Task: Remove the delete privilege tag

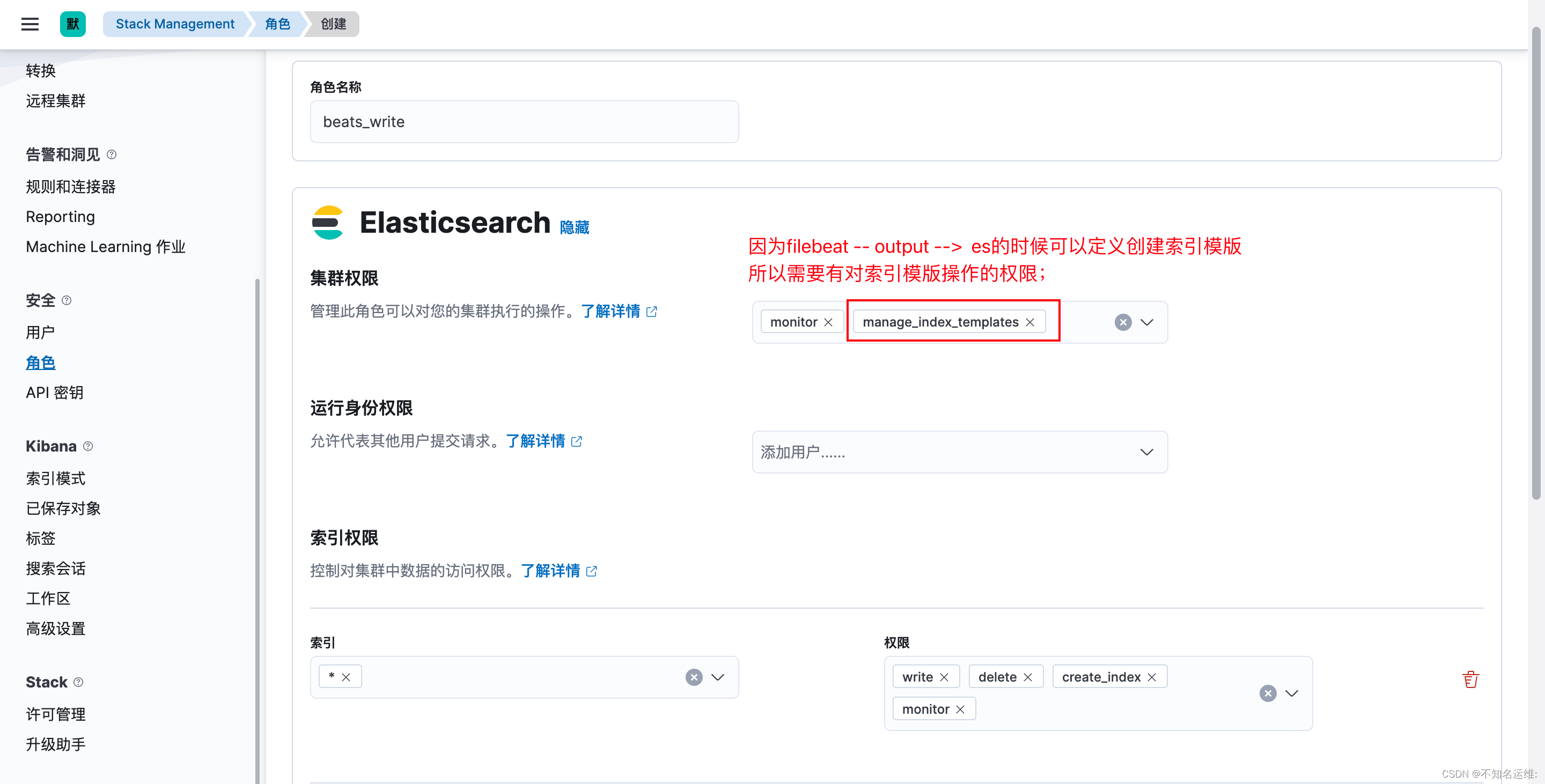Action: point(1028,677)
